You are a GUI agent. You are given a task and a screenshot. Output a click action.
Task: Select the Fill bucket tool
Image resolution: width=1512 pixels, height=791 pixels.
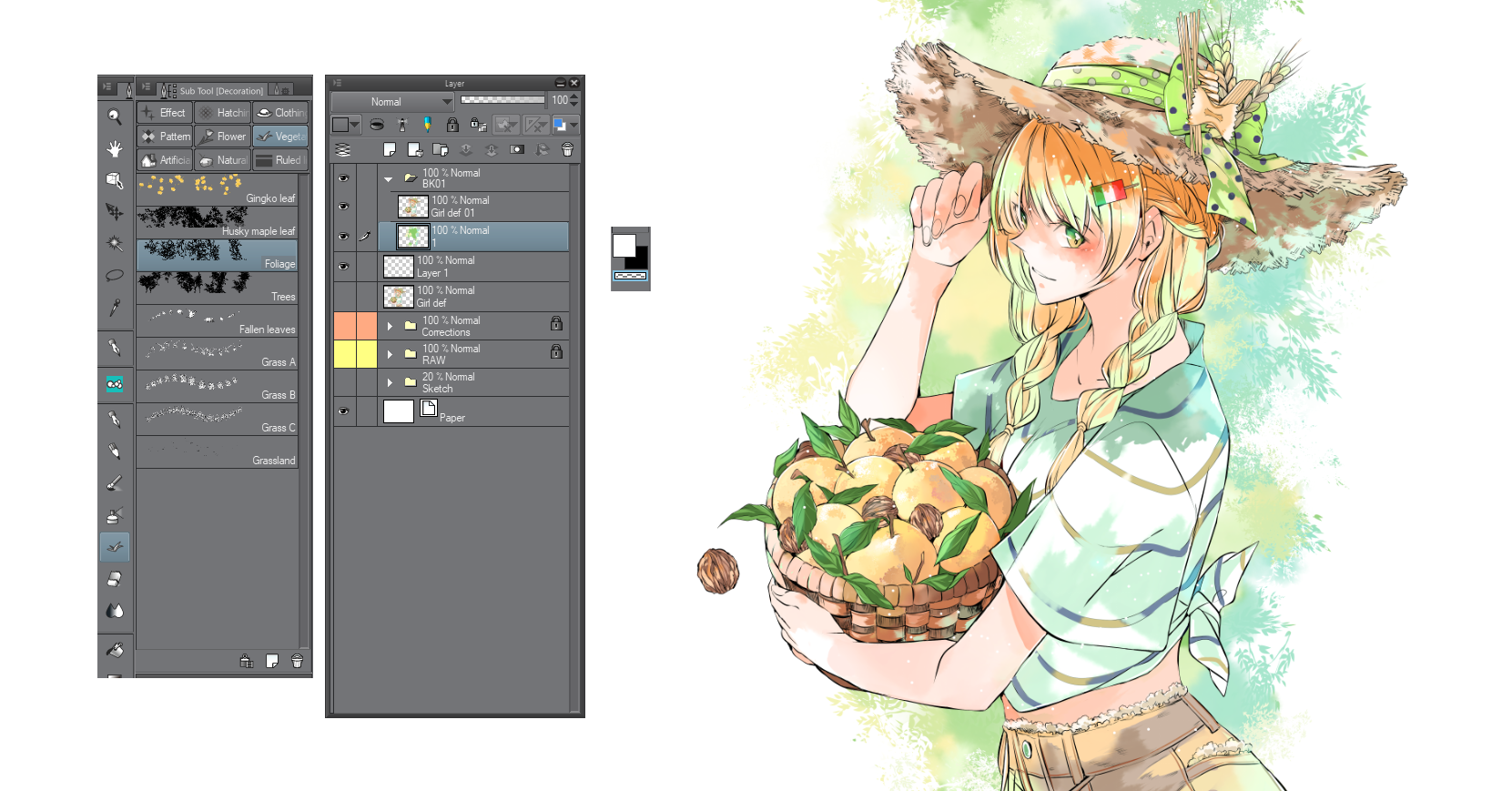(x=115, y=650)
